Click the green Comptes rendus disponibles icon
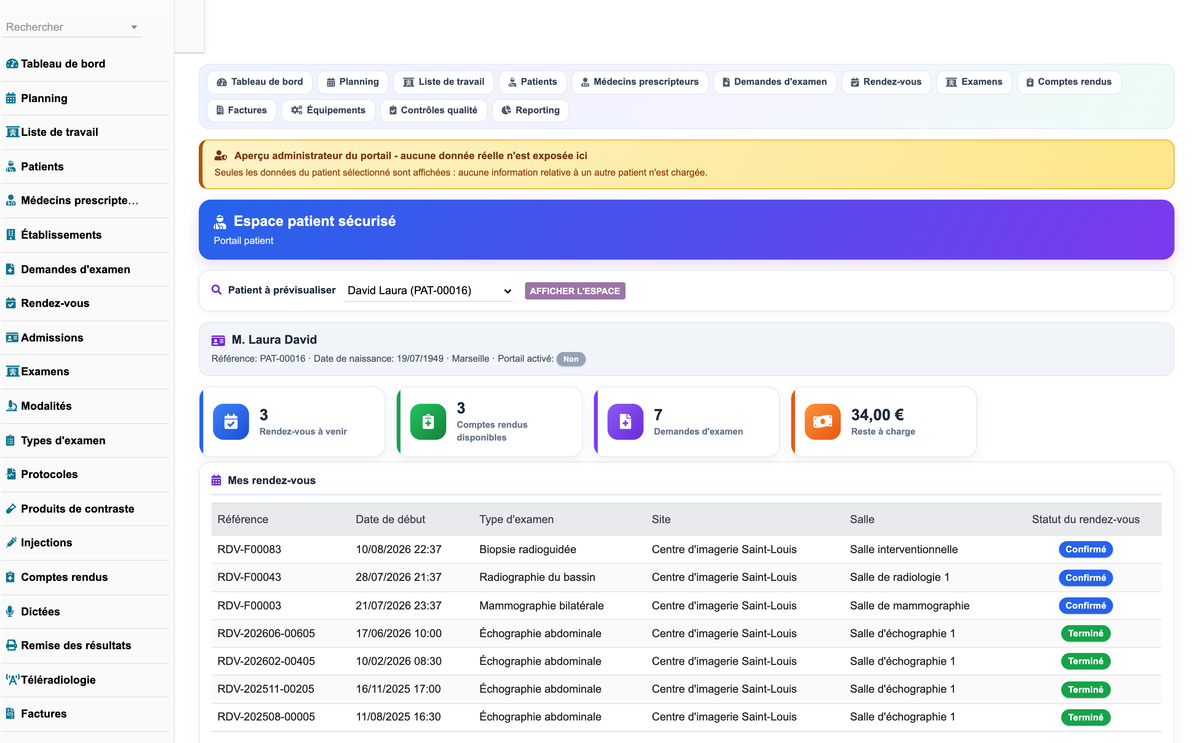 428,422
